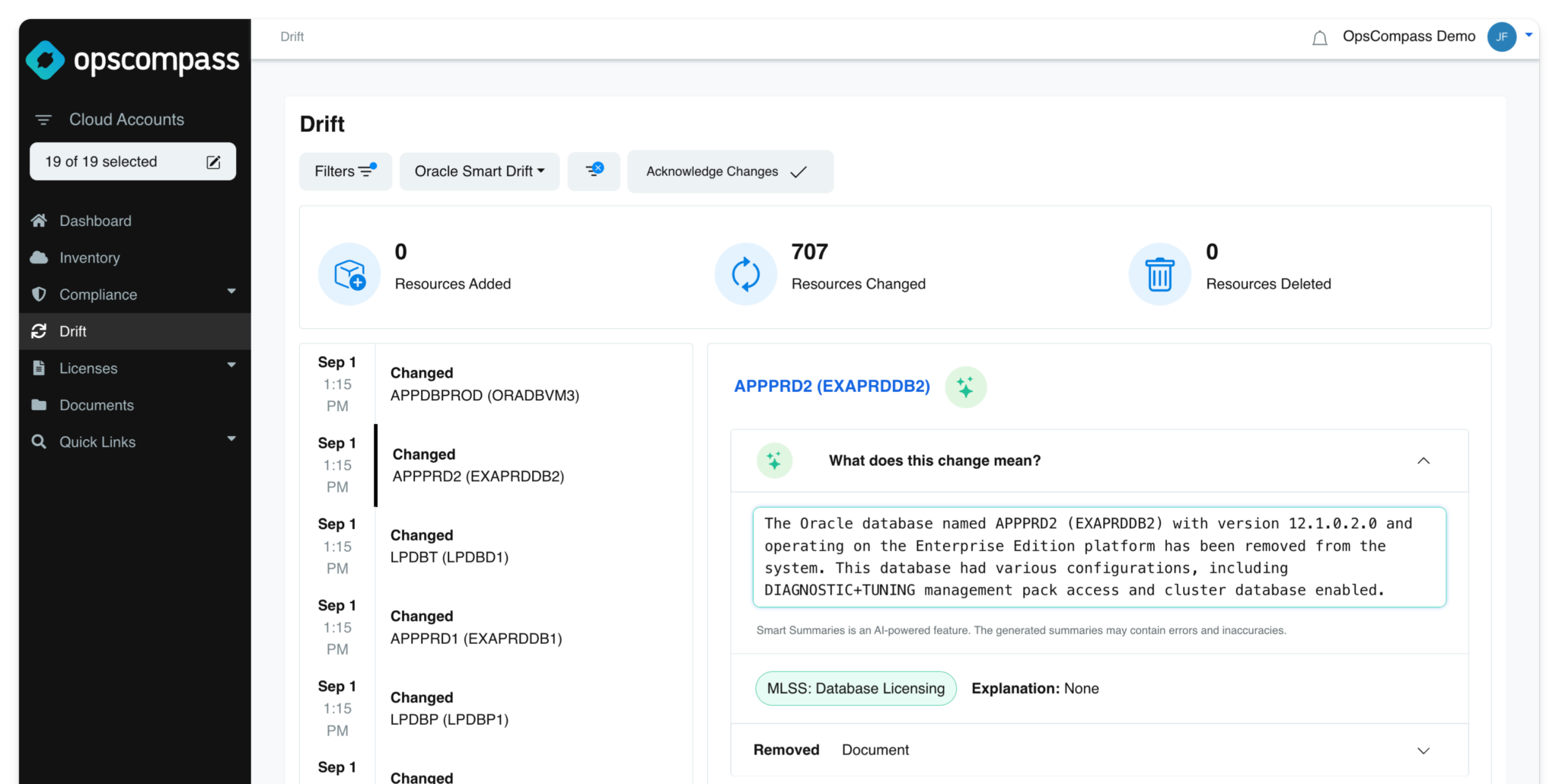
Task: Click the Cloud Accounts heading
Action: pyautogui.click(x=126, y=120)
